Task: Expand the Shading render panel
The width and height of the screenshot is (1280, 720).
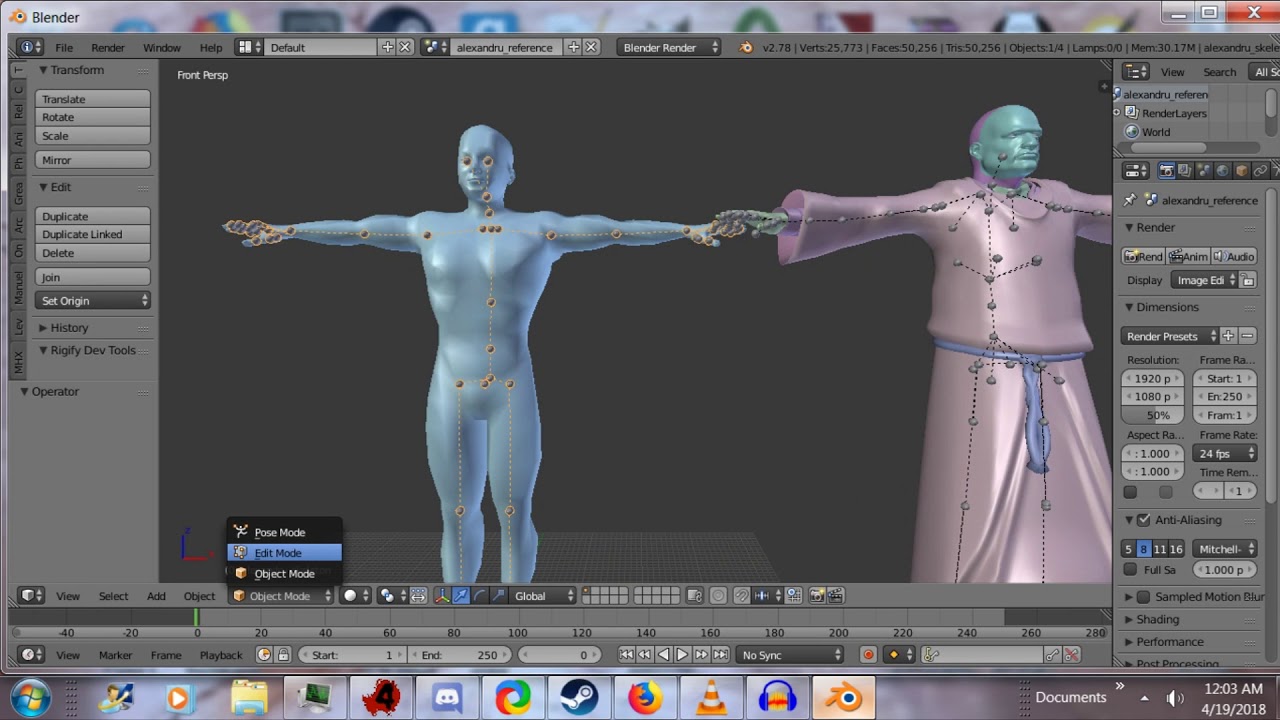Action: tap(1157, 619)
